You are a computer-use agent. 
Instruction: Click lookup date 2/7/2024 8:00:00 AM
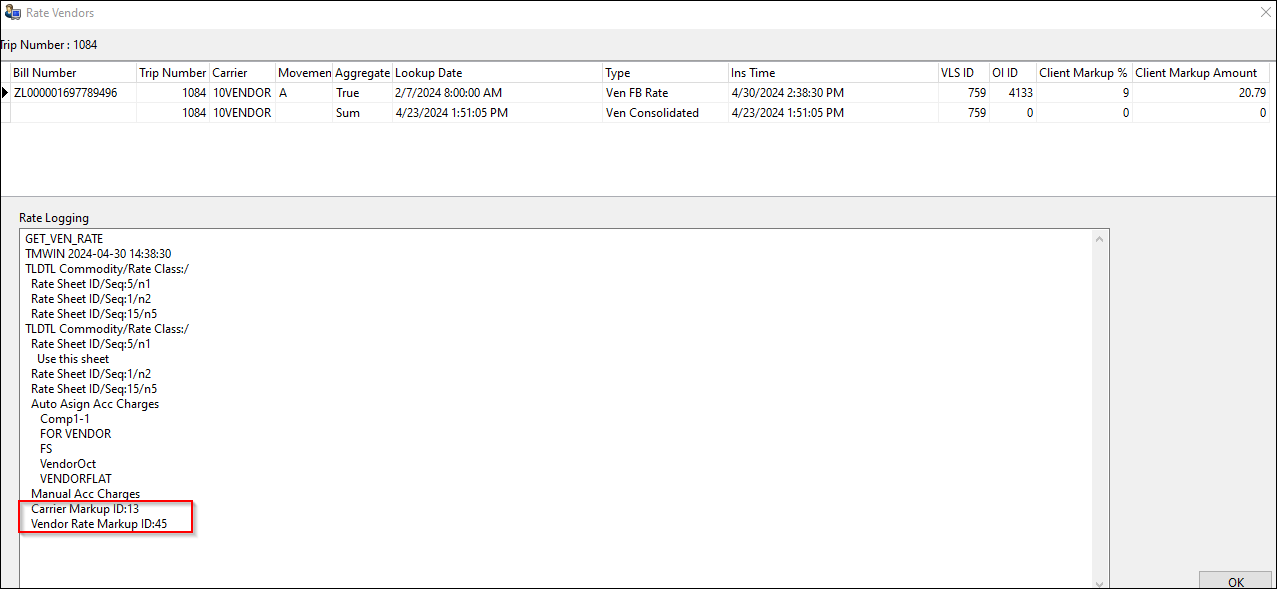pyautogui.click(x=497, y=93)
